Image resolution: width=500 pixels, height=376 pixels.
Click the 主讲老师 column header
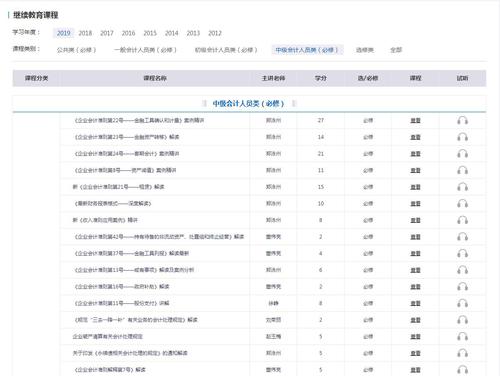coord(273,78)
